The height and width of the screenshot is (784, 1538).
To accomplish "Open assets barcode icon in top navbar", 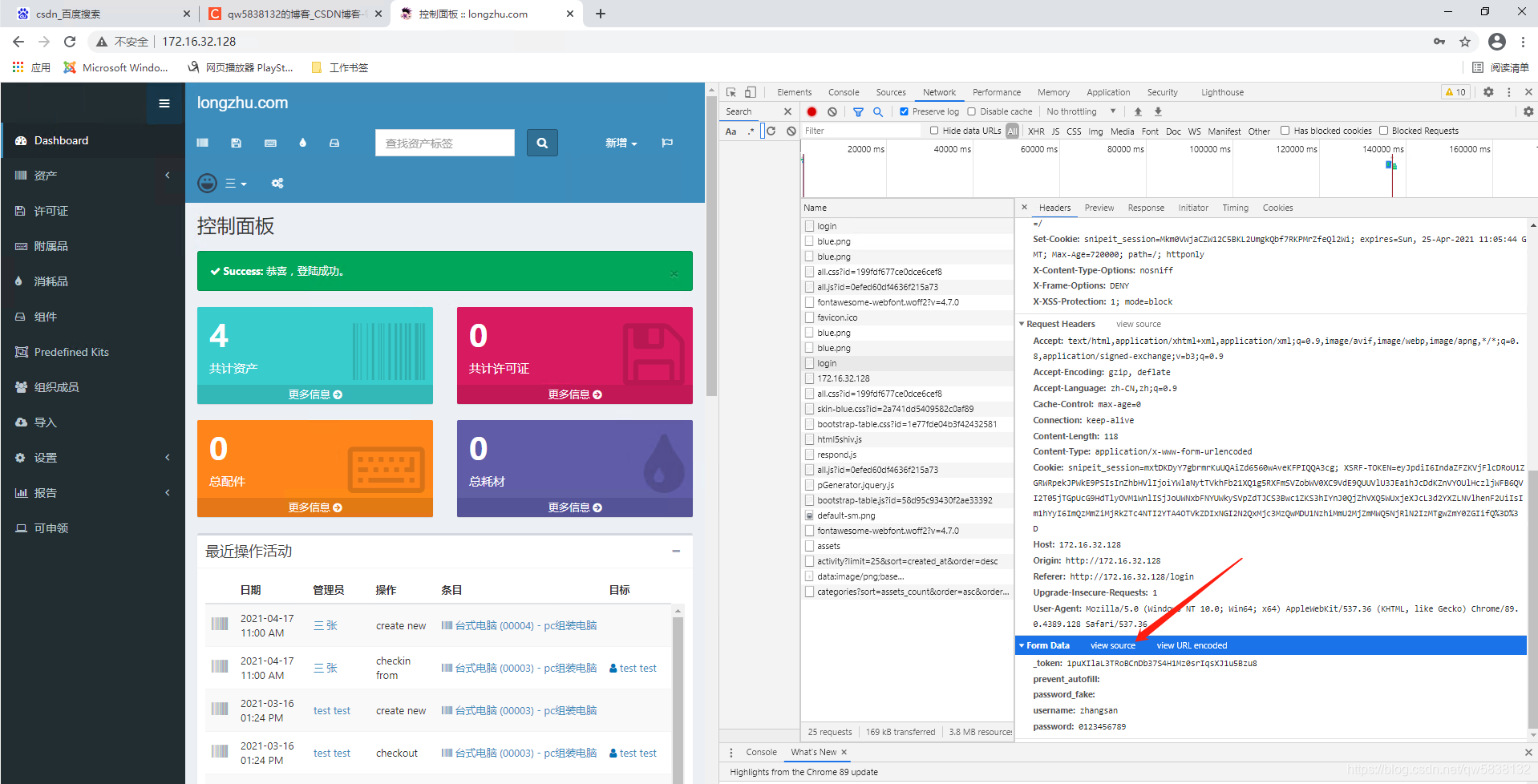I will pos(203,143).
